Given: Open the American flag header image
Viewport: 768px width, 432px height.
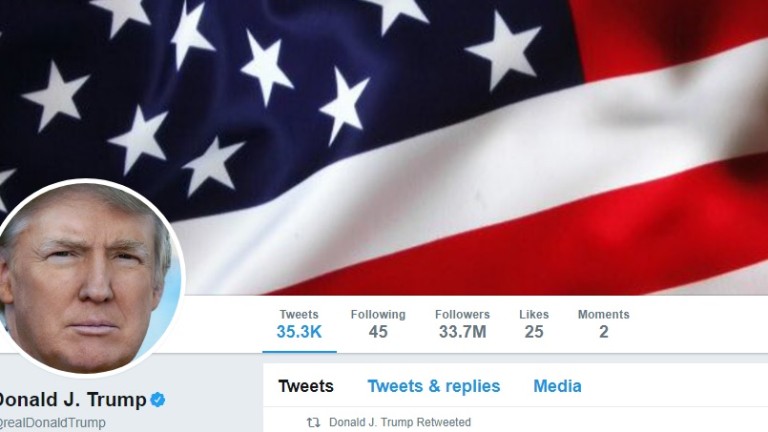Looking at the screenshot, I should 384,147.
